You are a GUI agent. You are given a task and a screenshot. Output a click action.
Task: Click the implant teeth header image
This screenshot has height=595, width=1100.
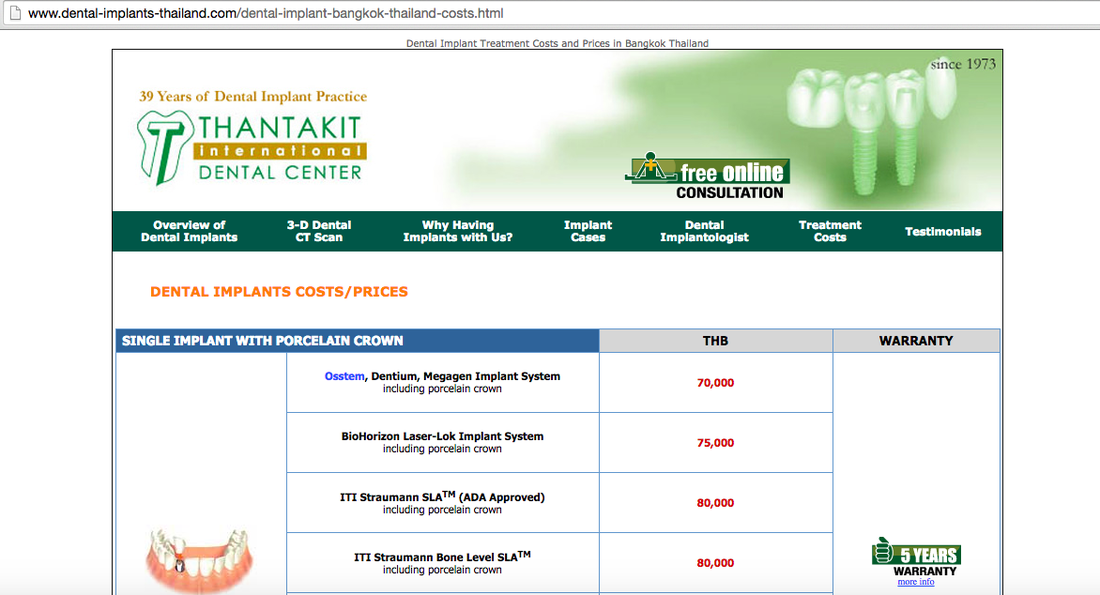[870, 126]
